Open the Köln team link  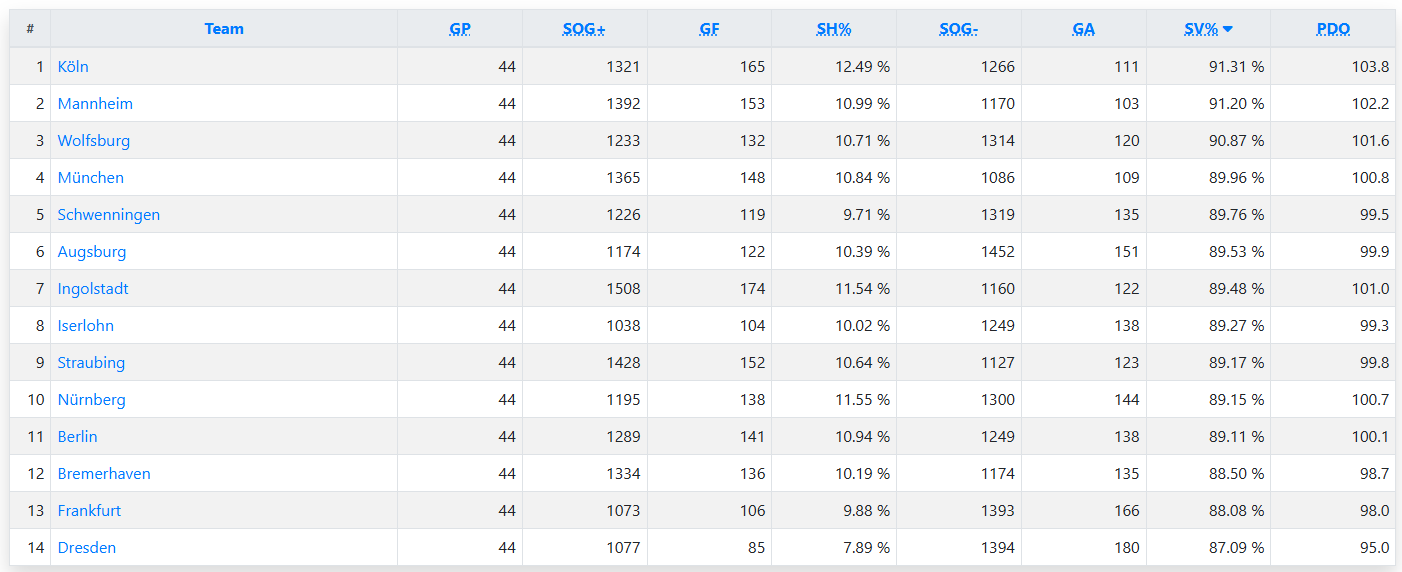pos(73,67)
